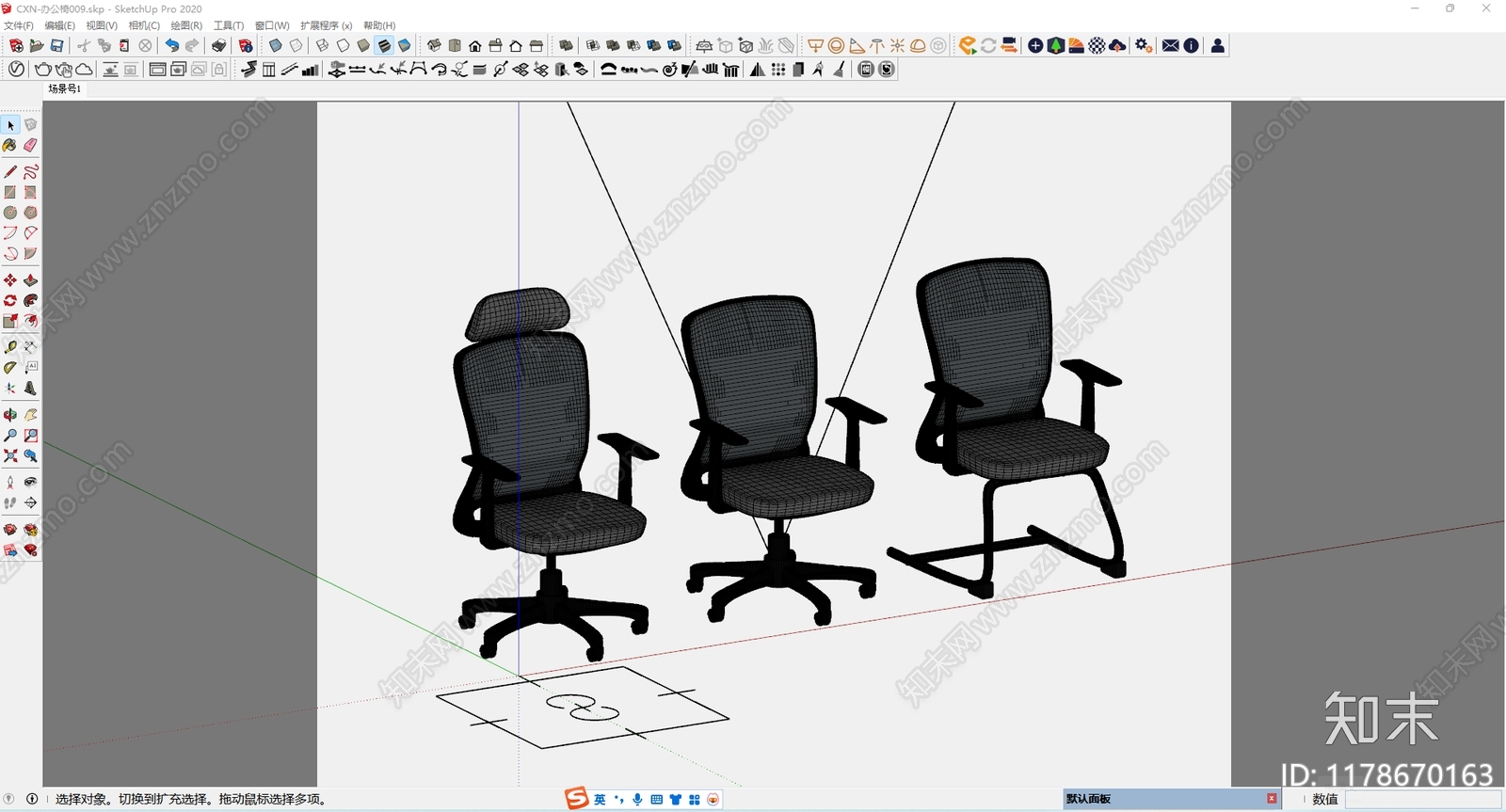Screen dimensions: 1506x812
Task: Click the envelope mail icon
Action: click(x=1170, y=45)
